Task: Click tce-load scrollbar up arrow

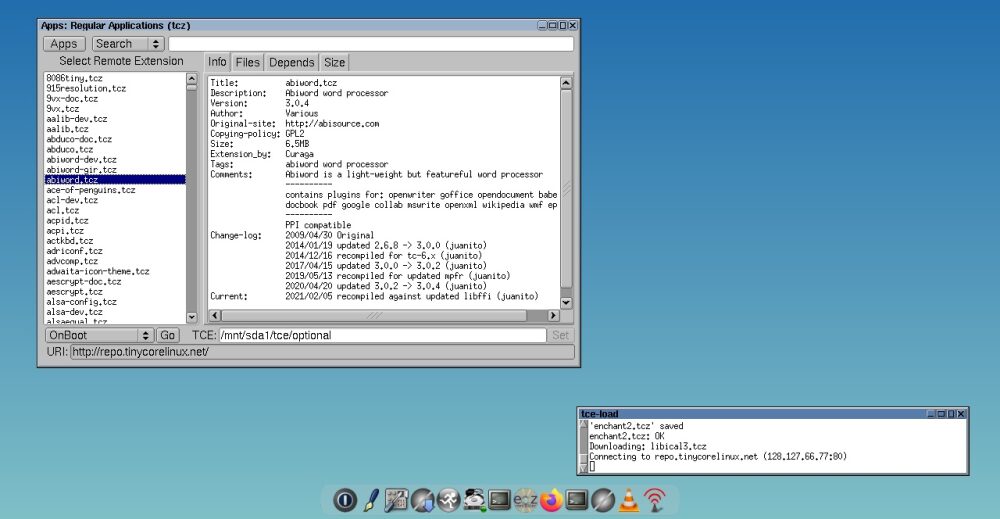Action: tap(583, 425)
